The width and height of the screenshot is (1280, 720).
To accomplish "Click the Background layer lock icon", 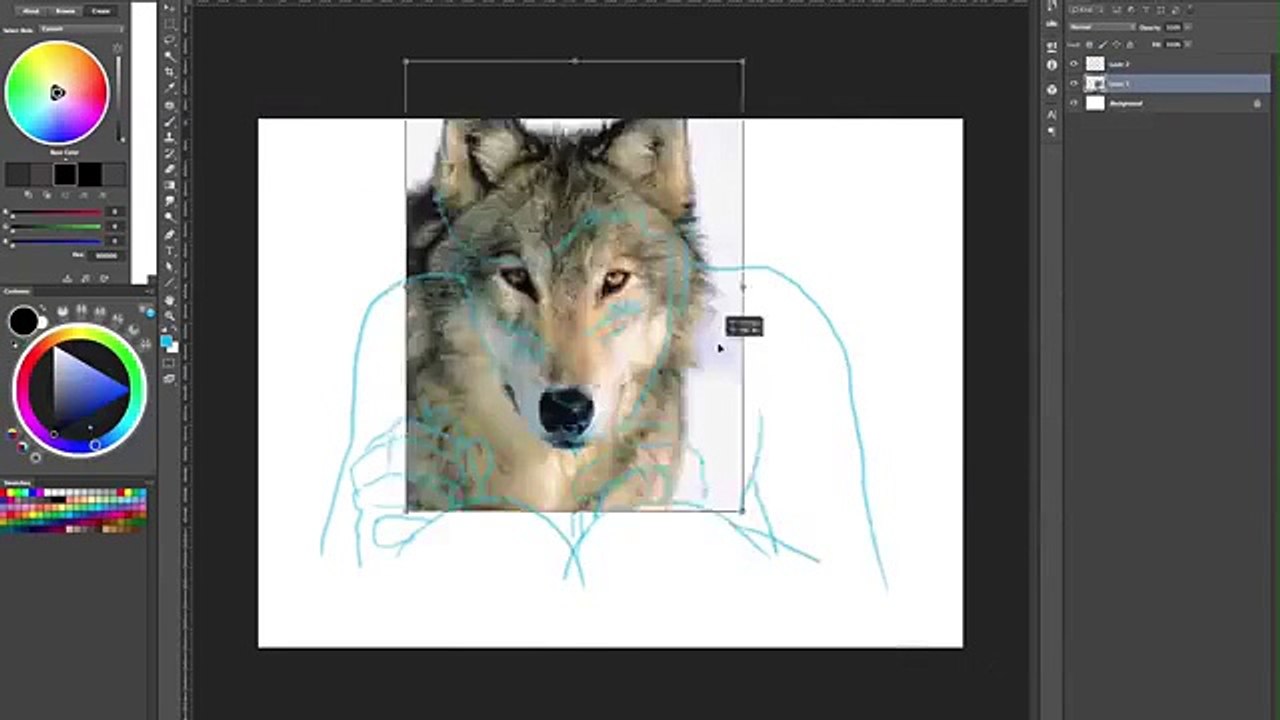I will click(1257, 103).
